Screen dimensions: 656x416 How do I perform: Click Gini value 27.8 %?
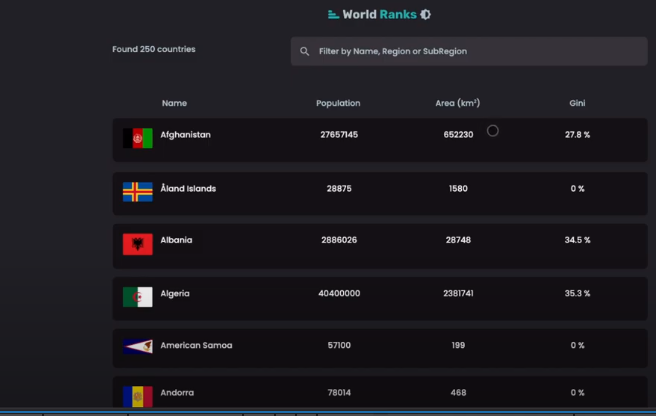[577, 135]
